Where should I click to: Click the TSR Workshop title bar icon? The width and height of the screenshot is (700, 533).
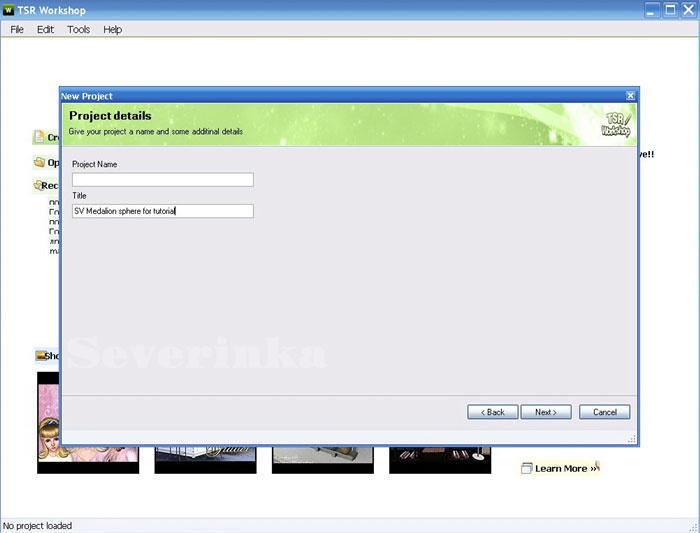[x=8, y=9]
